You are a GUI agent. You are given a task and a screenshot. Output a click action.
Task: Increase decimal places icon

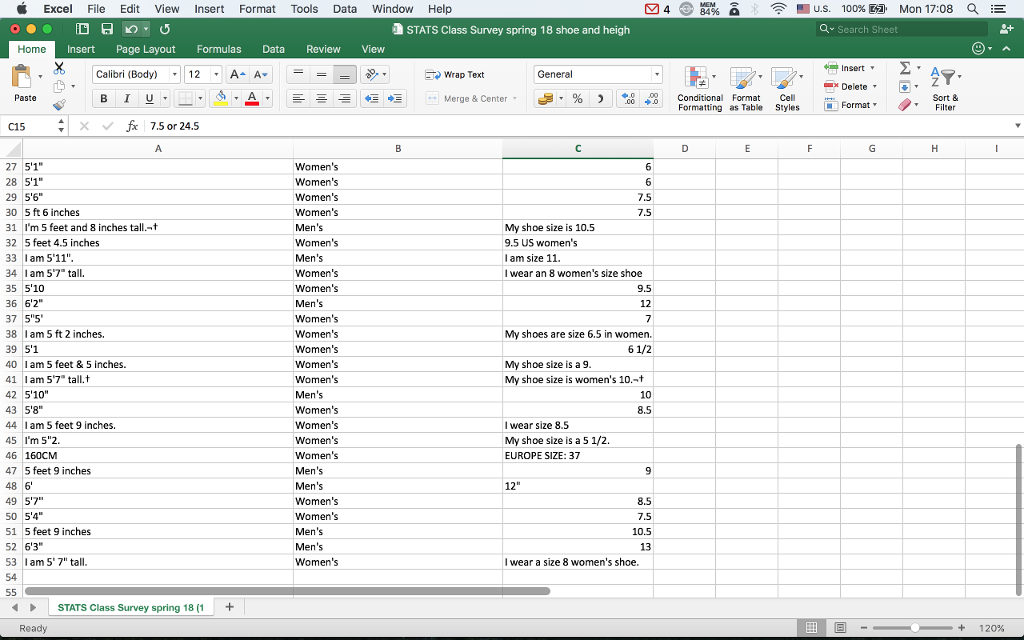[628, 99]
